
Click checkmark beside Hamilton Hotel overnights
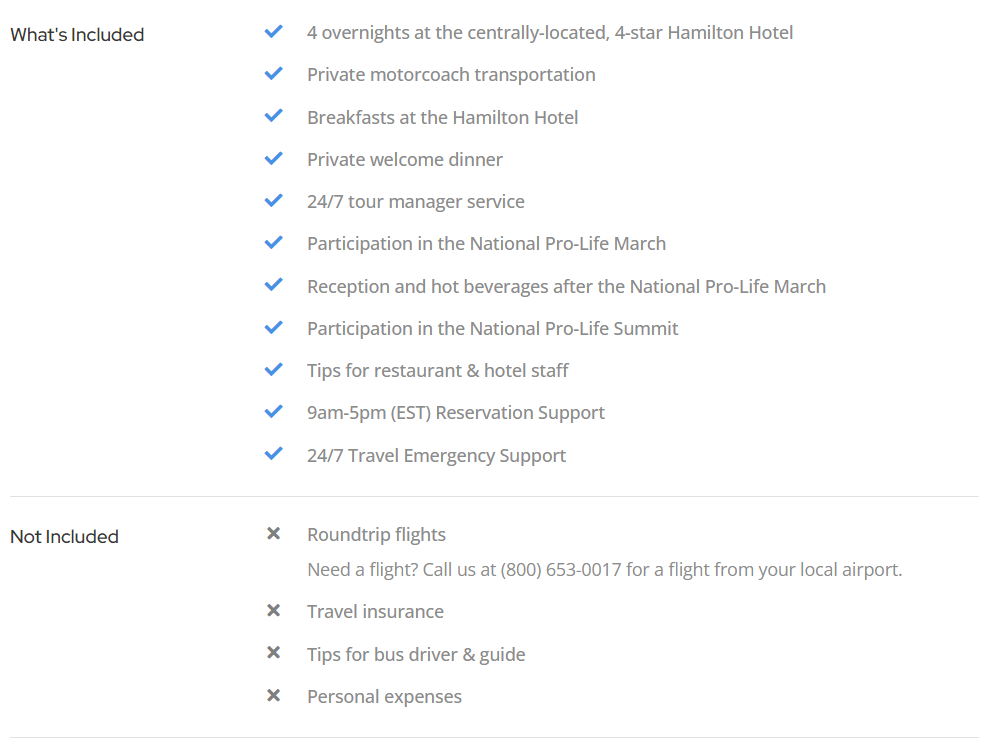point(273,31)
